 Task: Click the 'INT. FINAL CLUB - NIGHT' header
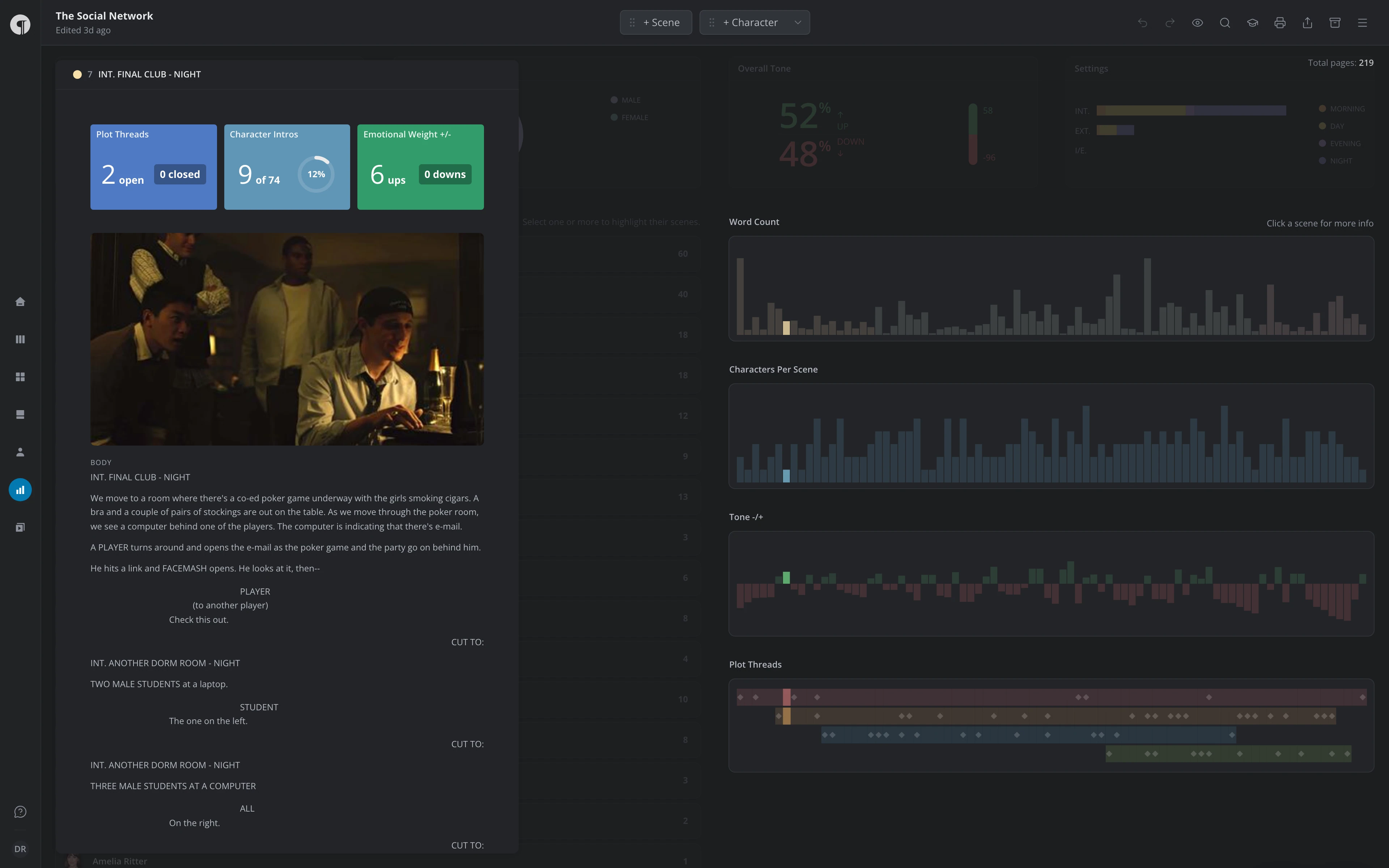(149, 74)
